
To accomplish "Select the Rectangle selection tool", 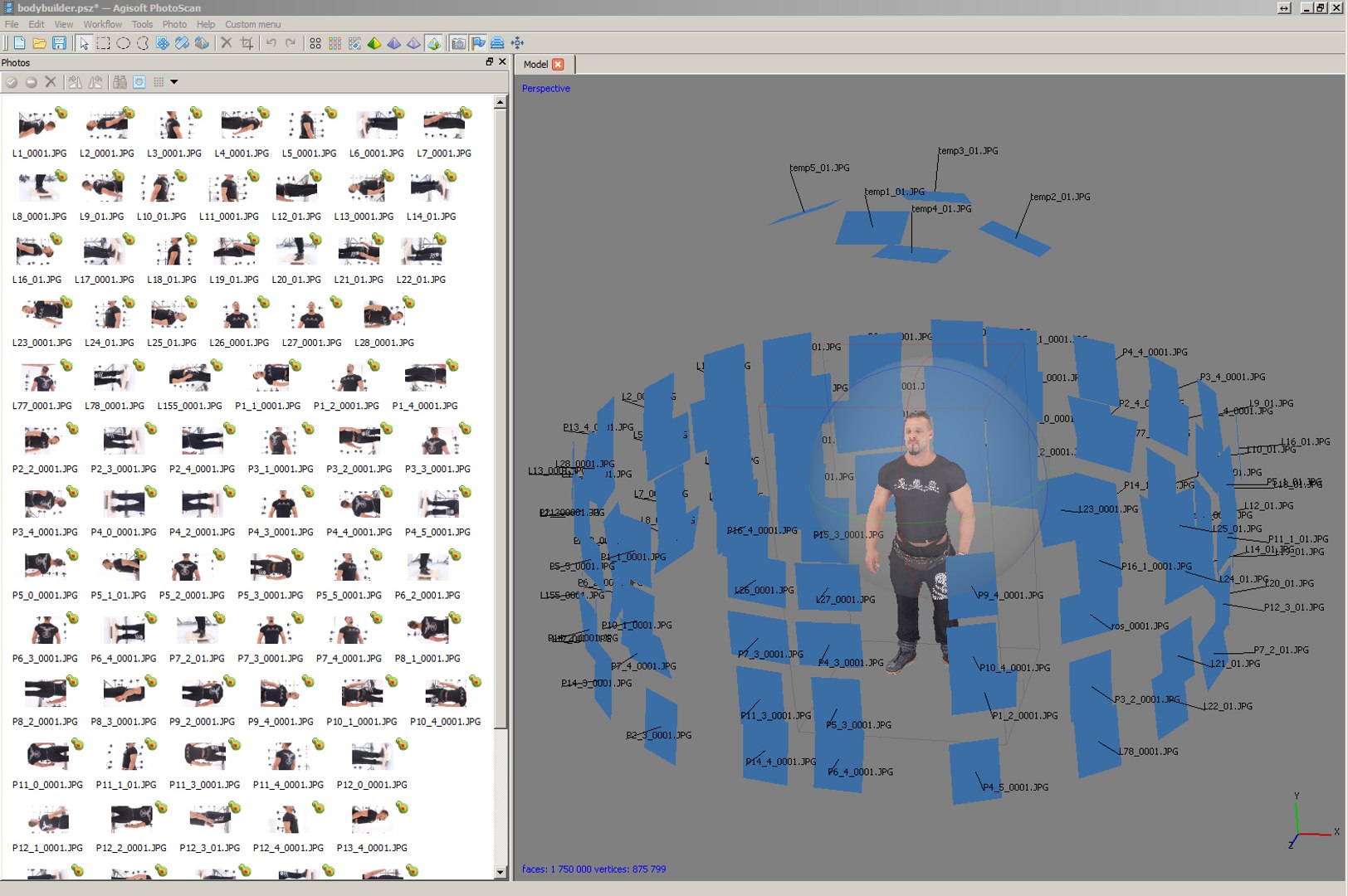I will 104,43.
